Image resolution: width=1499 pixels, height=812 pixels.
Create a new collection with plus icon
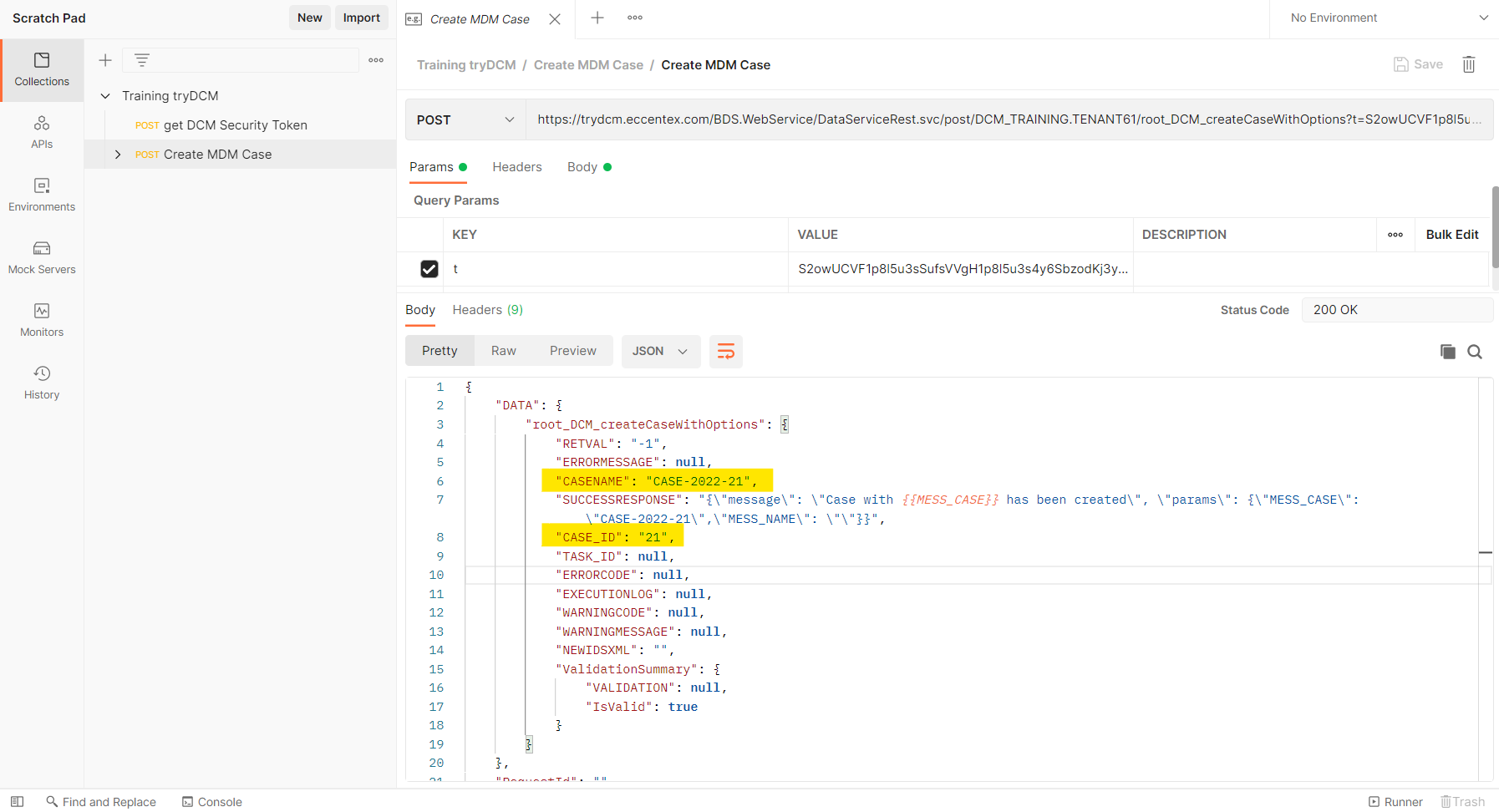point(105,60)
